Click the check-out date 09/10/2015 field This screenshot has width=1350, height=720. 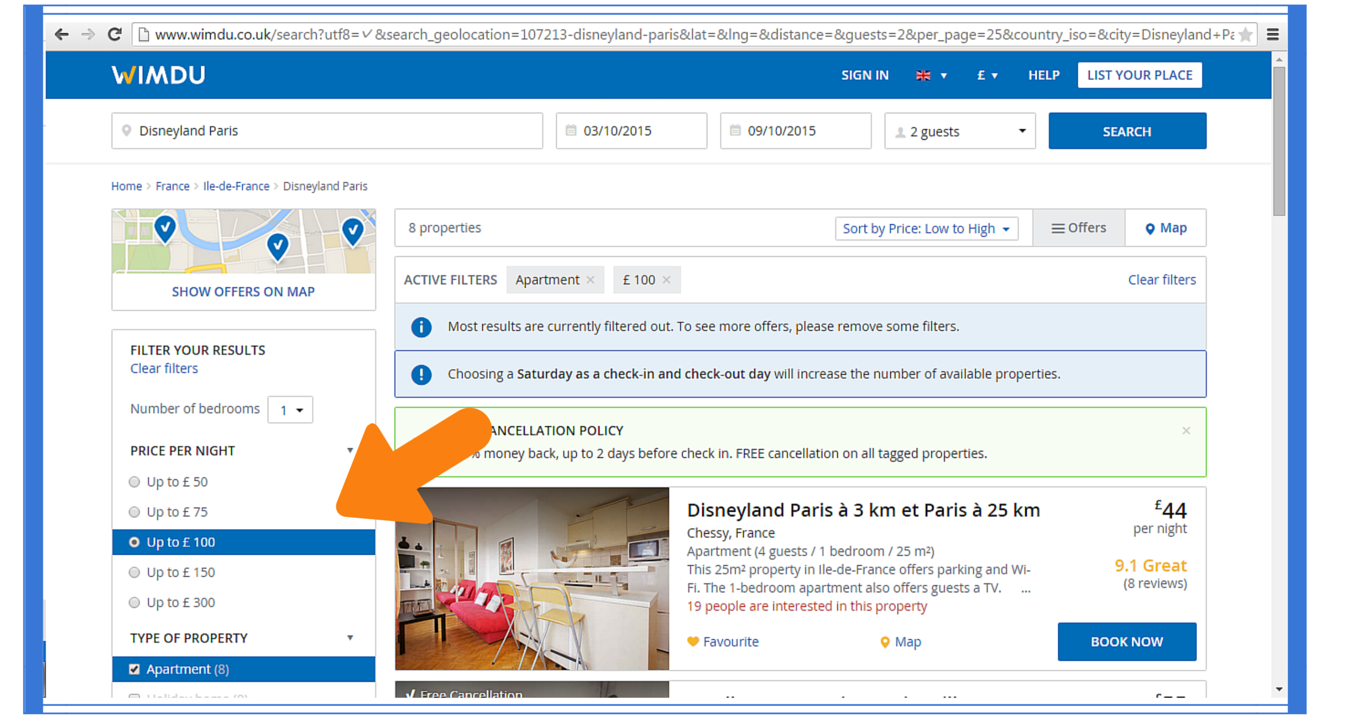coord(795,131)
